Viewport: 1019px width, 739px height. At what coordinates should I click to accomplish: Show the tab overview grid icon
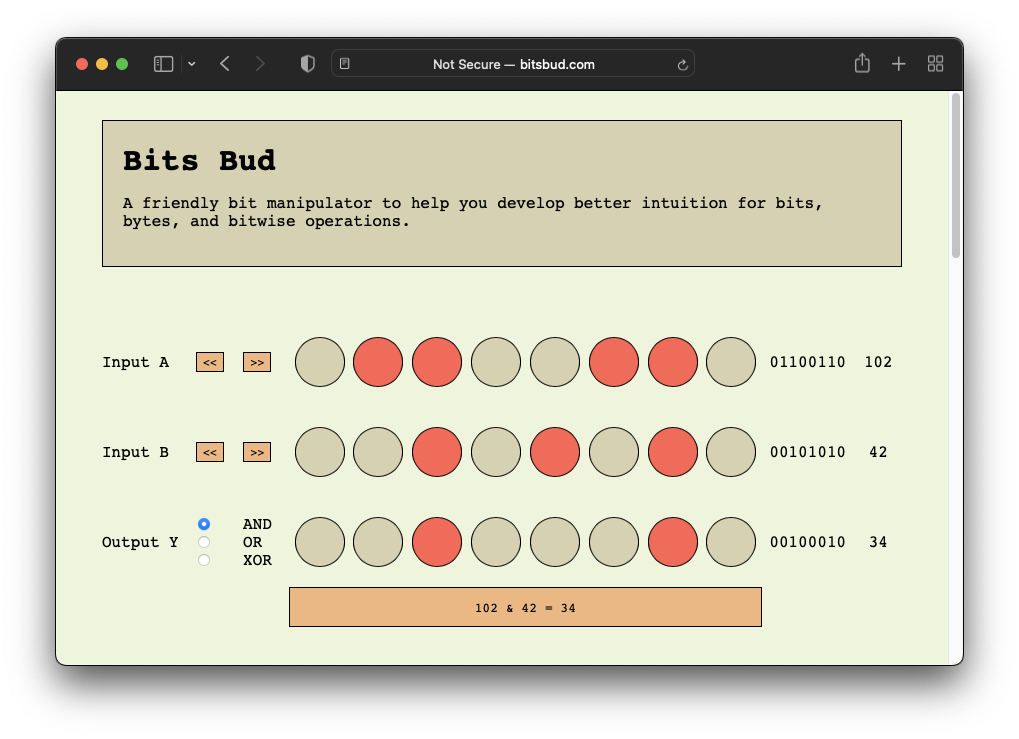point(935,64)
